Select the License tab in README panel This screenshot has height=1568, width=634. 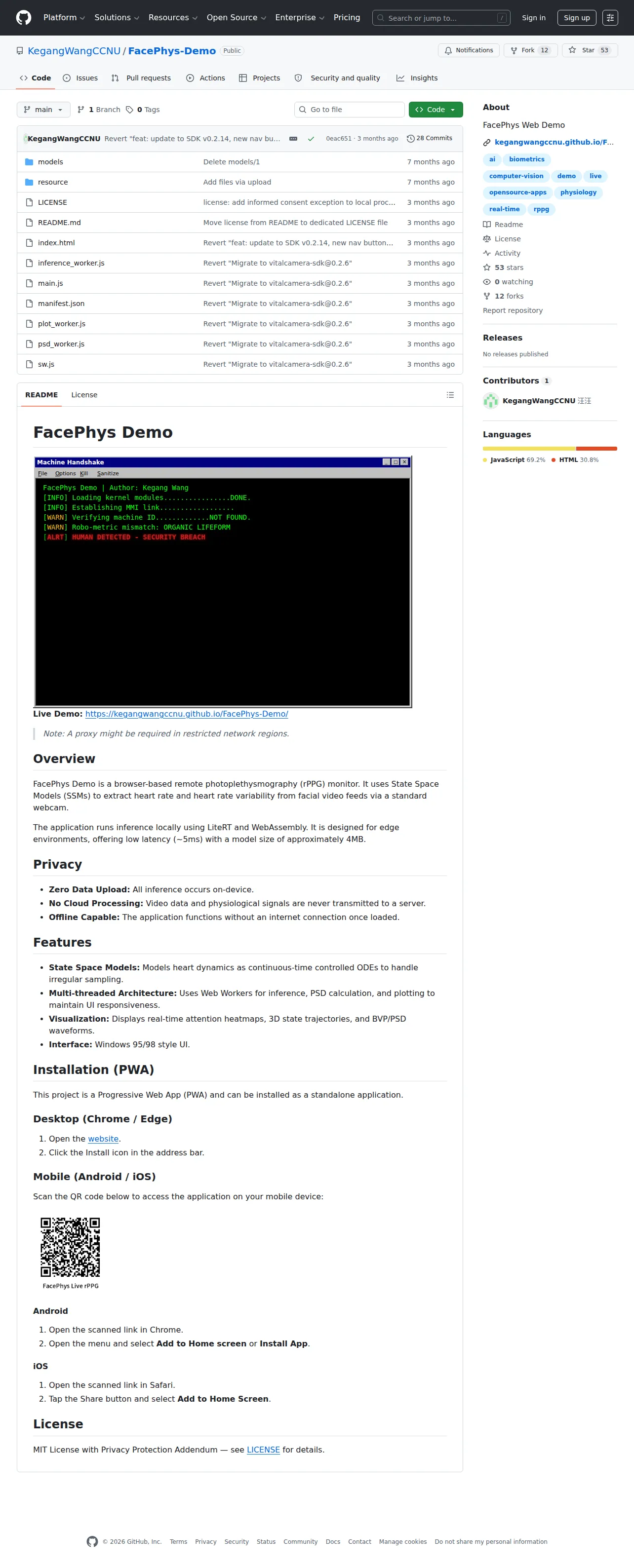click(84, 395)
